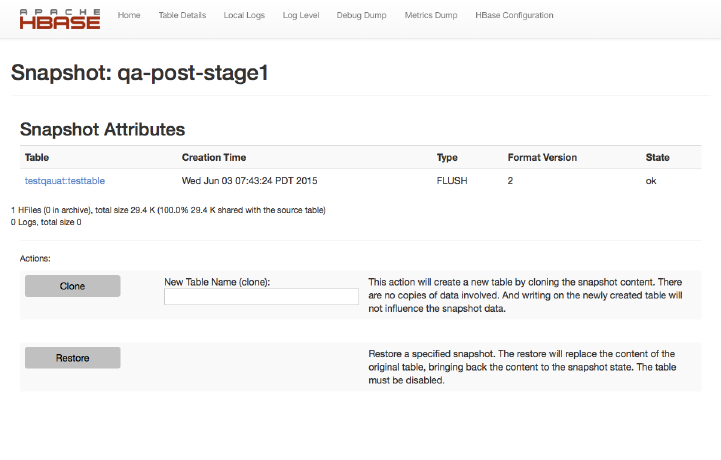Click the Format Version column header

[542, 157]
